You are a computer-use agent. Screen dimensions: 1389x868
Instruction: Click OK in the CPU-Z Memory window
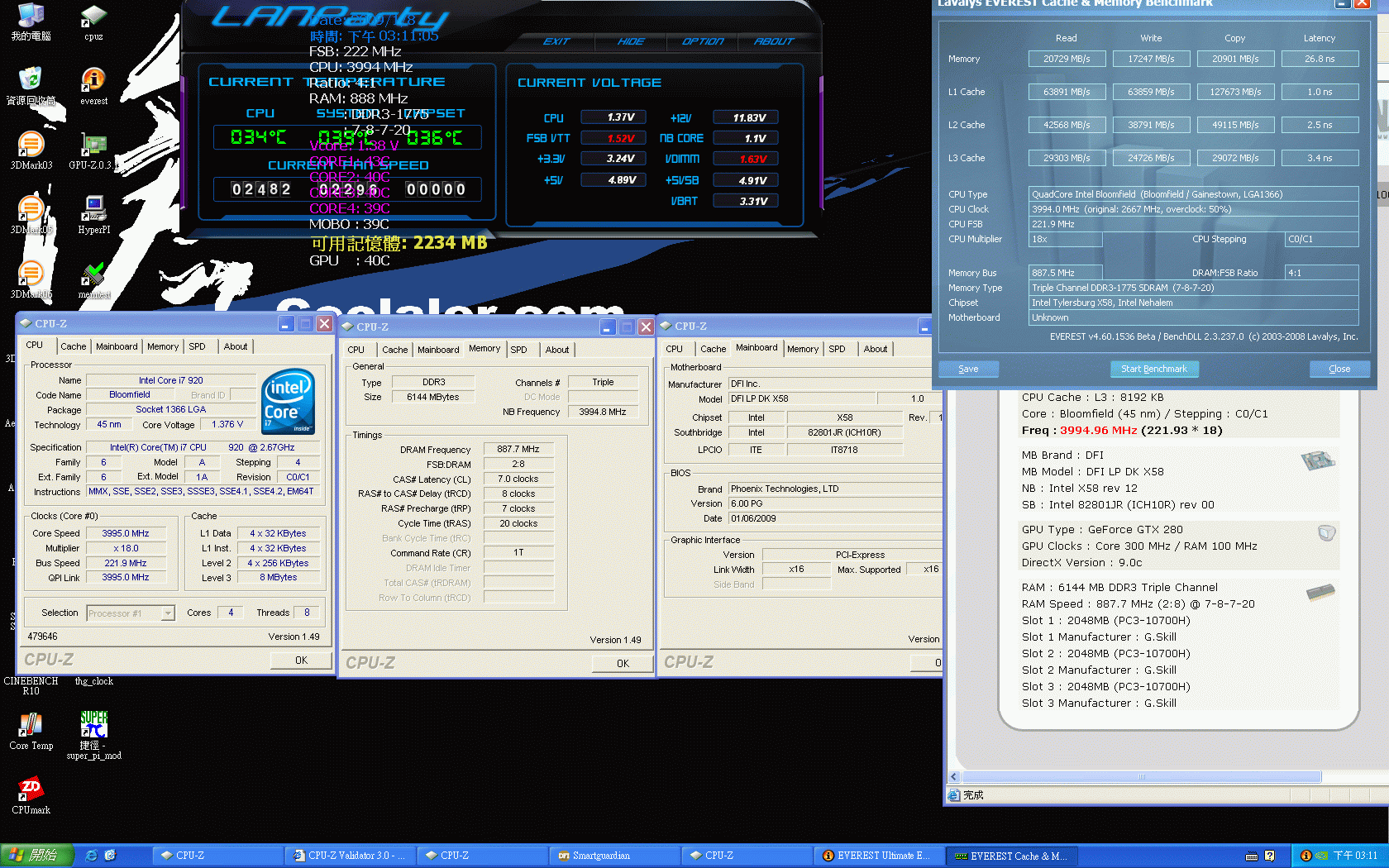pos(622,663)
